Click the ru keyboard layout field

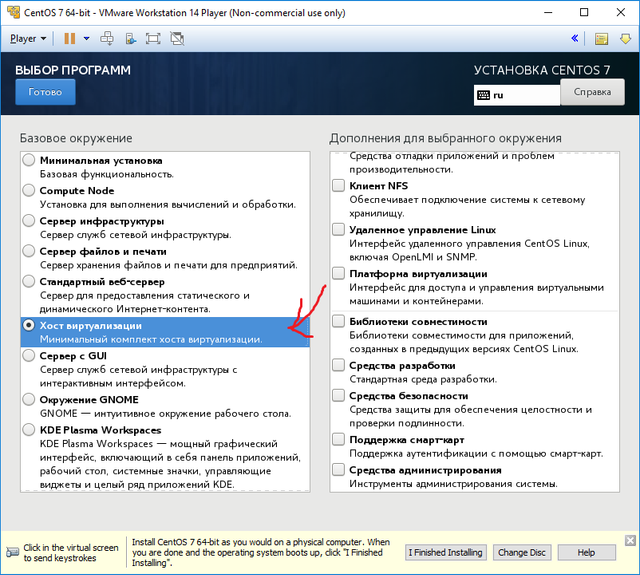(x=517, y=95)
